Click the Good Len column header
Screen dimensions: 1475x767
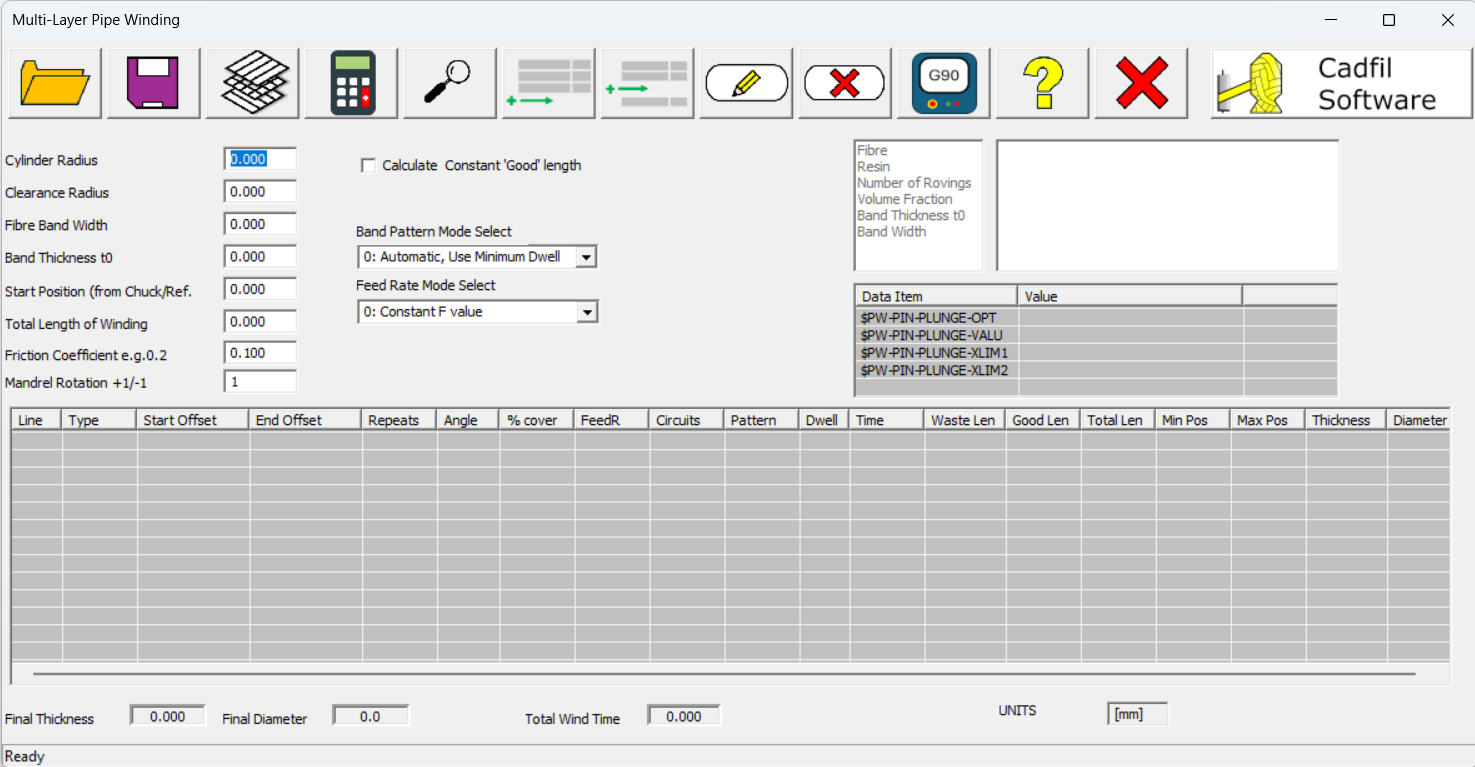pyautogui.click(x=1043, y=420)
